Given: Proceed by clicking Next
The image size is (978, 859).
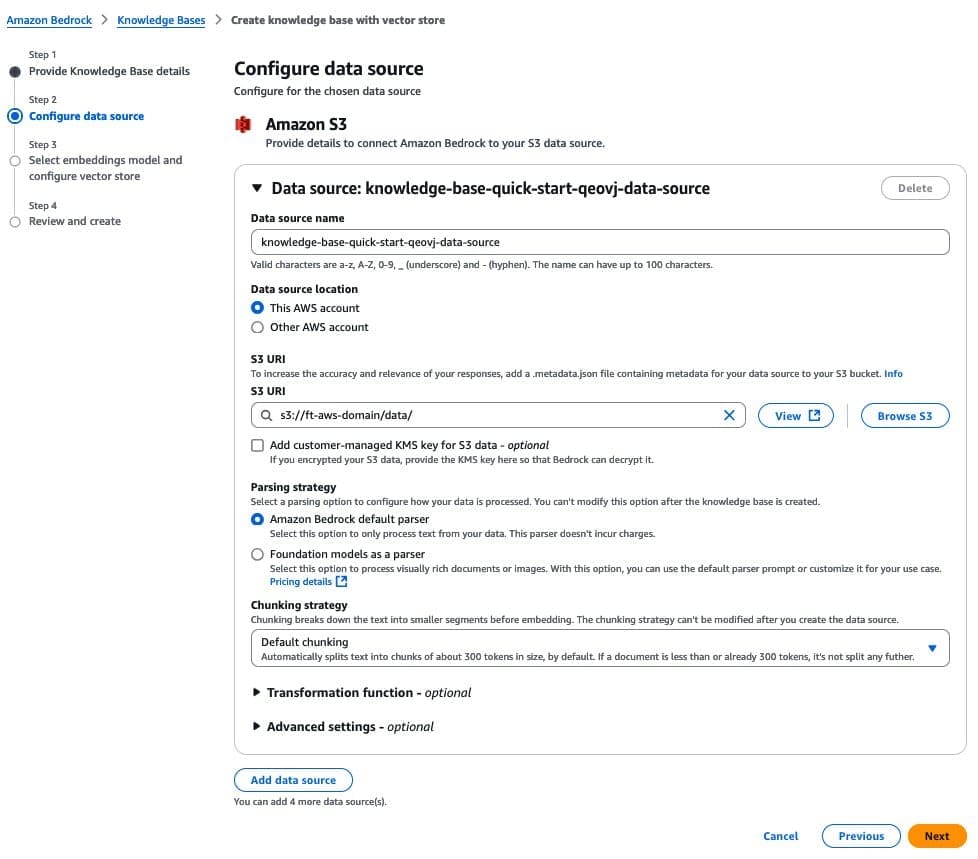Looking at the screenshot, I should coord(936,836).
